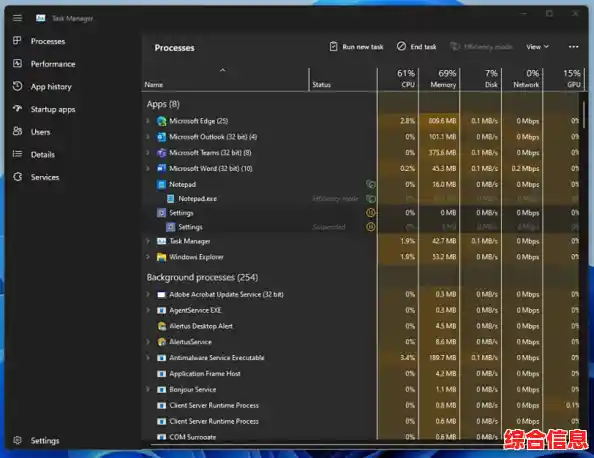Screen dimensions: 594x458
Task: Click the End task button
Action: pos(417,47)
